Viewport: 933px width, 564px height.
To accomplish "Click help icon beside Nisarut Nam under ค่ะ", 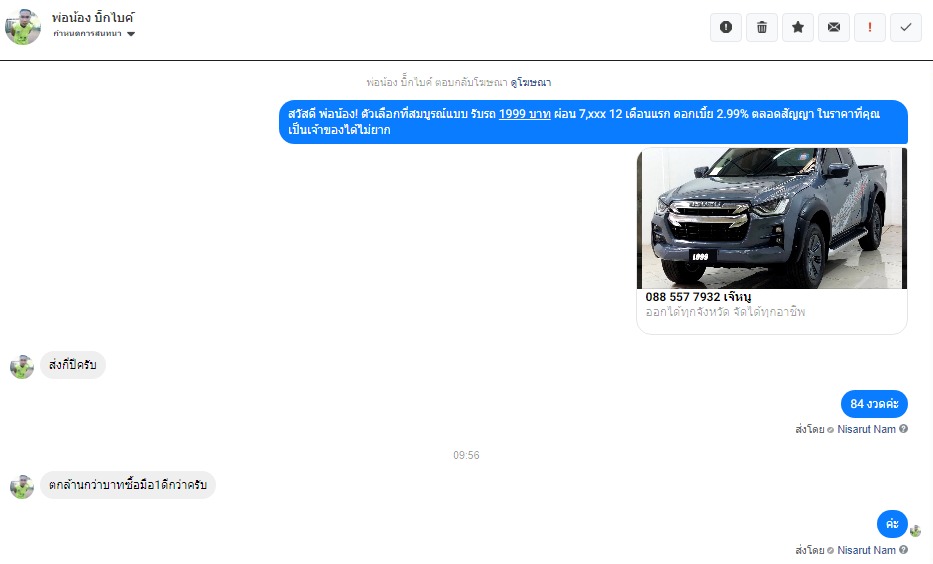I will tap(903, 550).
